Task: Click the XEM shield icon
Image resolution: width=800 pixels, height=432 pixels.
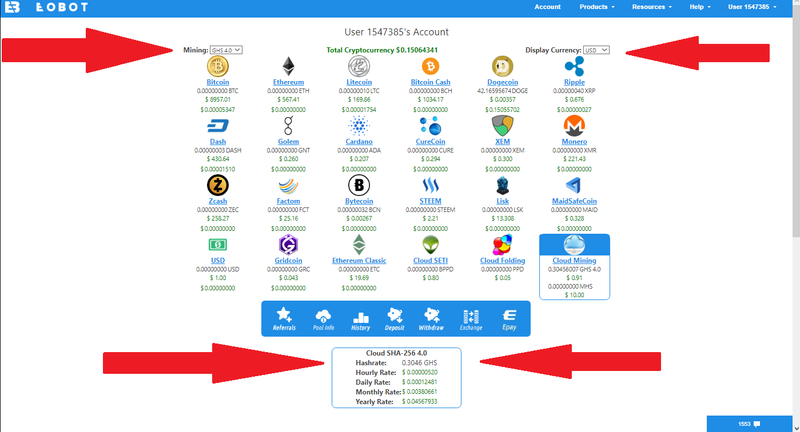Action: coord(502,126)
